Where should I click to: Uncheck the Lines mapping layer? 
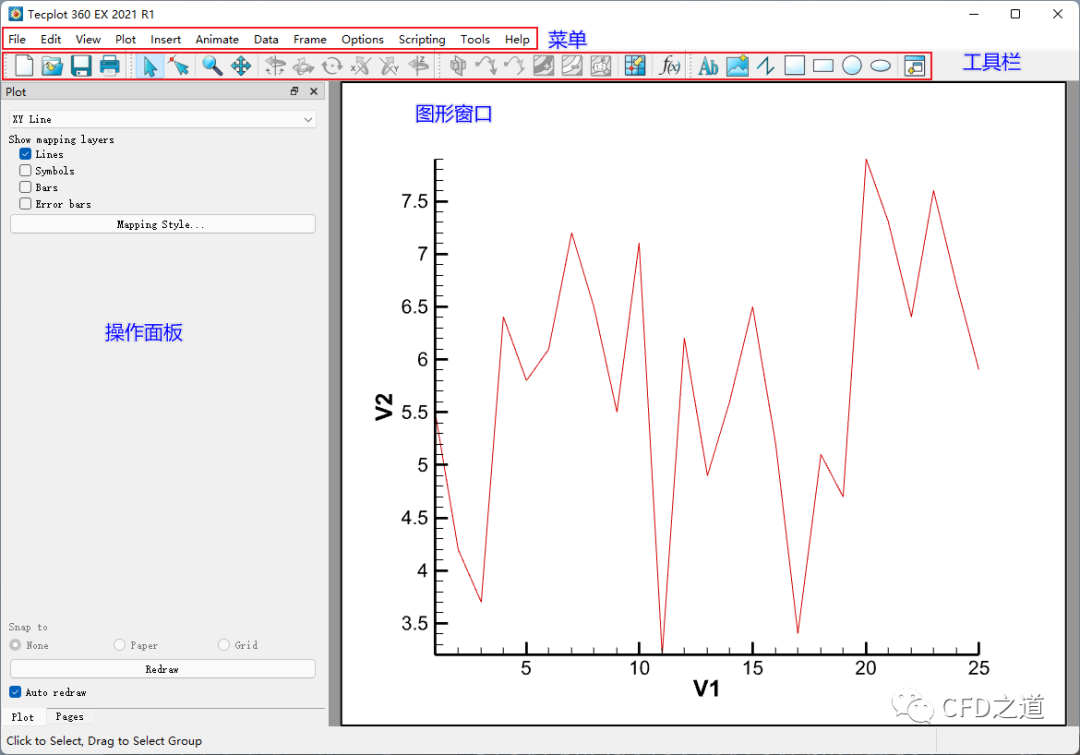click(26, 154)
